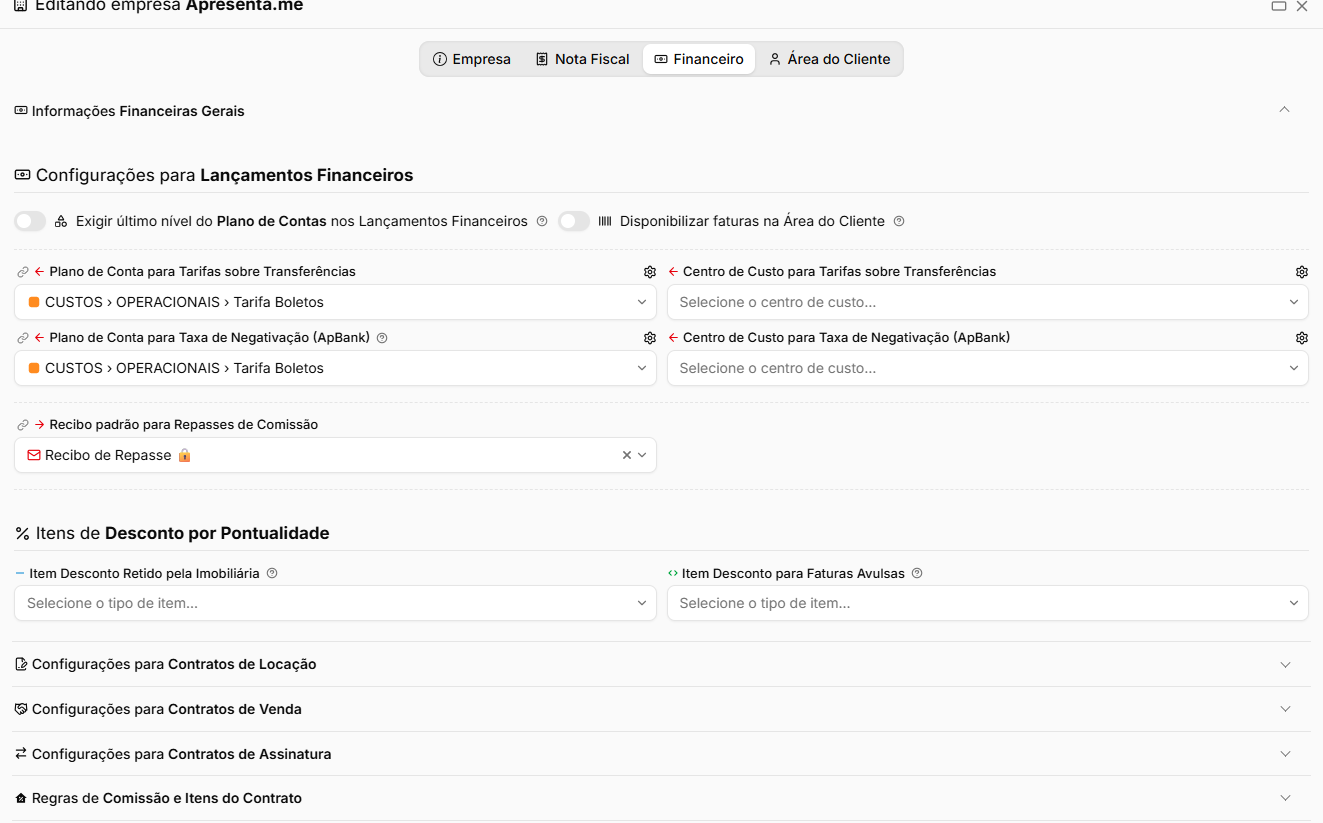Show help for Plano de Conta Taxa de Negativação (ApBank)

[382, 338]
